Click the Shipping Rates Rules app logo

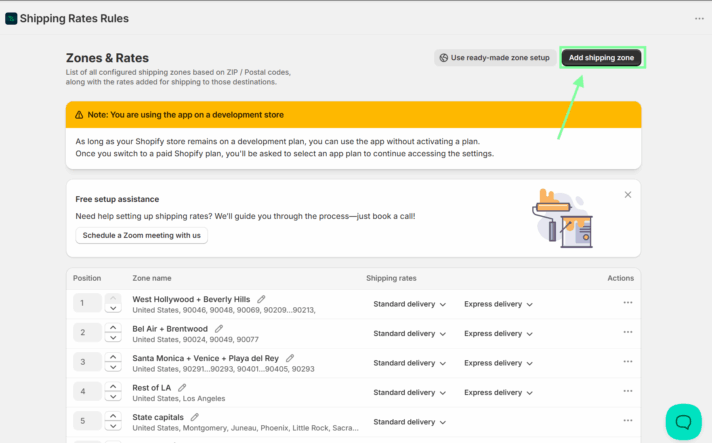pyautogui.click(x=11, y=19)
